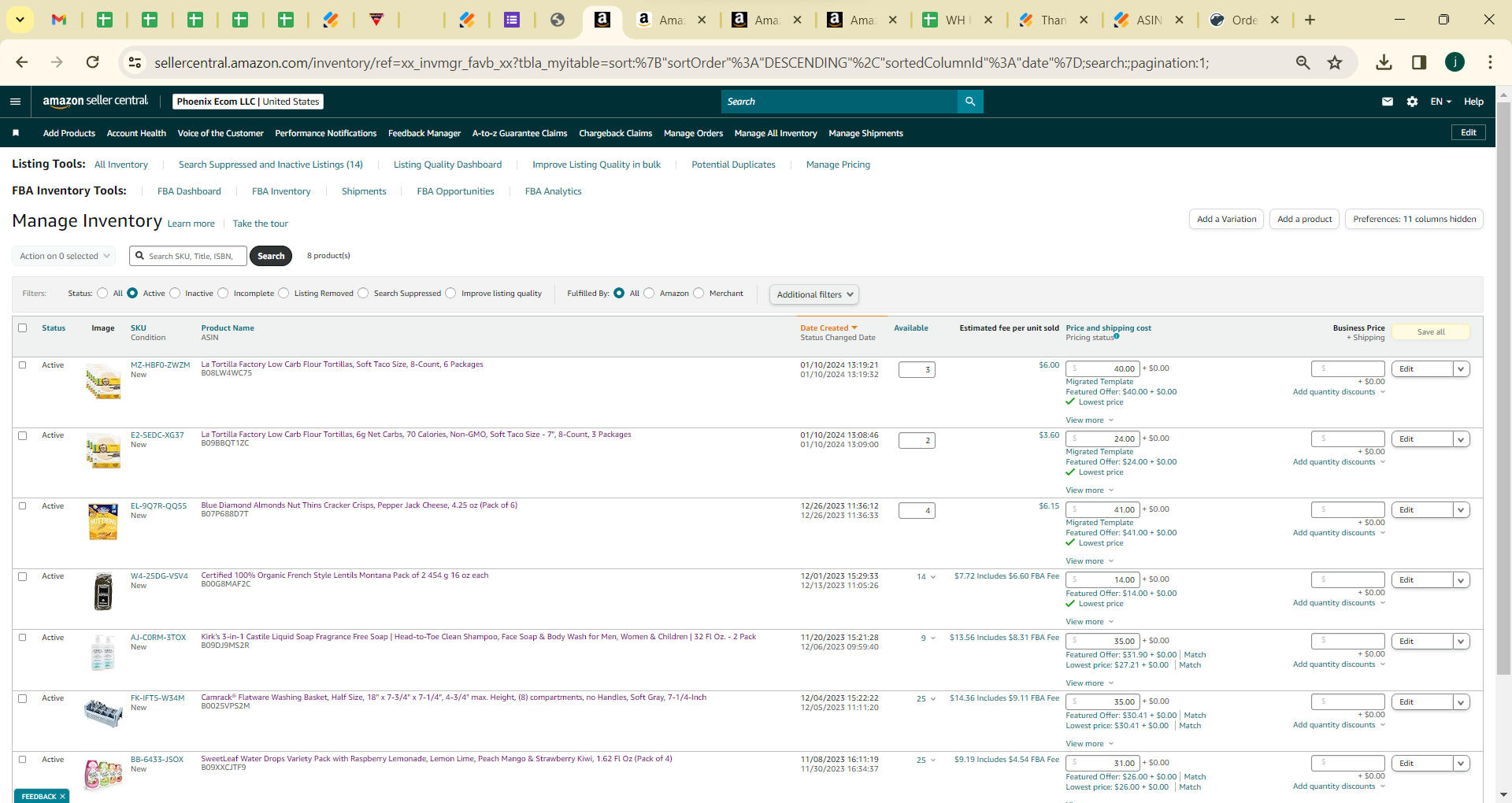Click the magnifier search button in header
The image size is (1512, 803).
click(970, 102)
